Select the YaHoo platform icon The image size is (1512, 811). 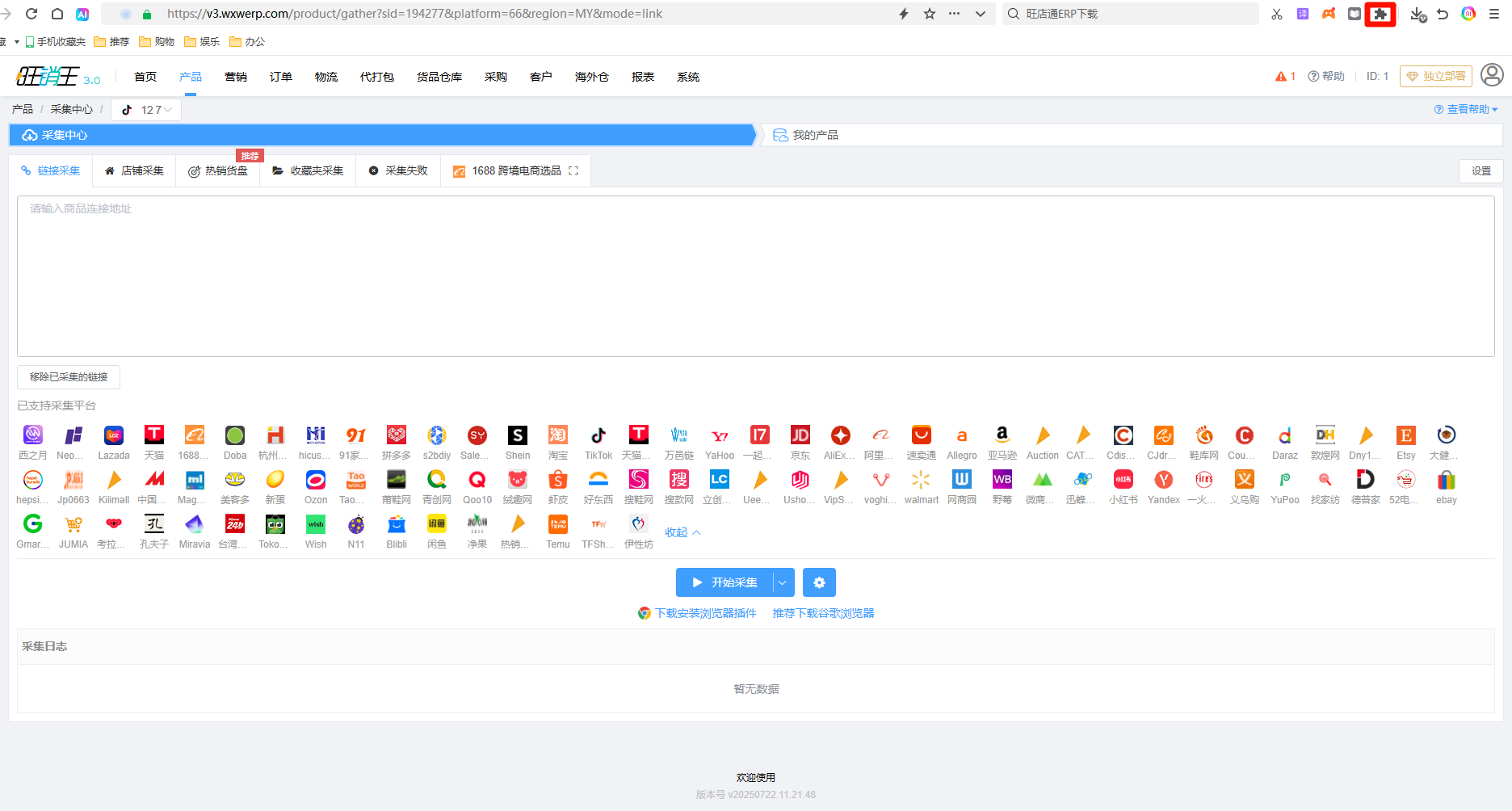point(720,435)
